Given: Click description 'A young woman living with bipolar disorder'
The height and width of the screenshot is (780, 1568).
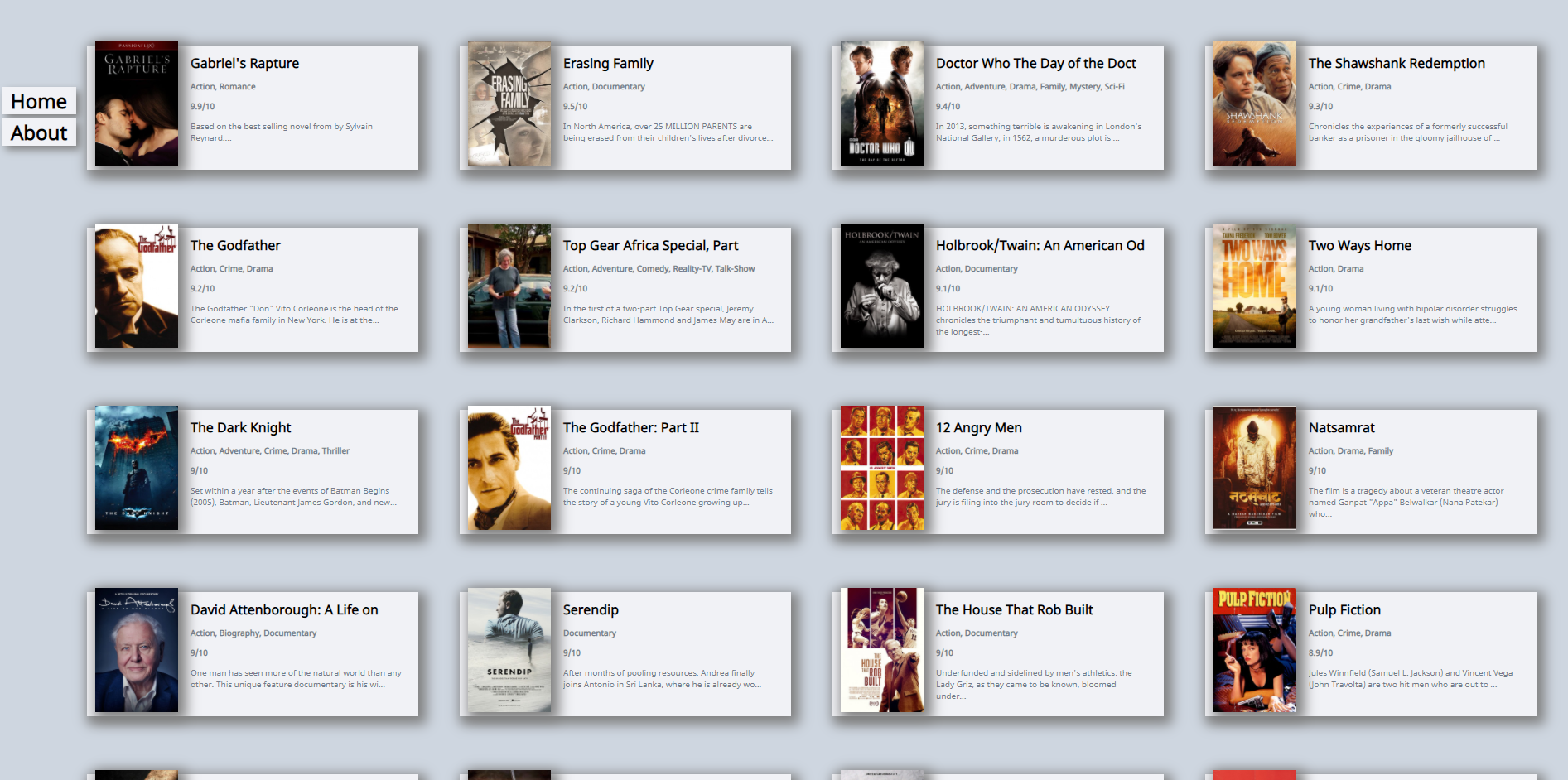Looking at the screenshot, I should point(1412,315).
